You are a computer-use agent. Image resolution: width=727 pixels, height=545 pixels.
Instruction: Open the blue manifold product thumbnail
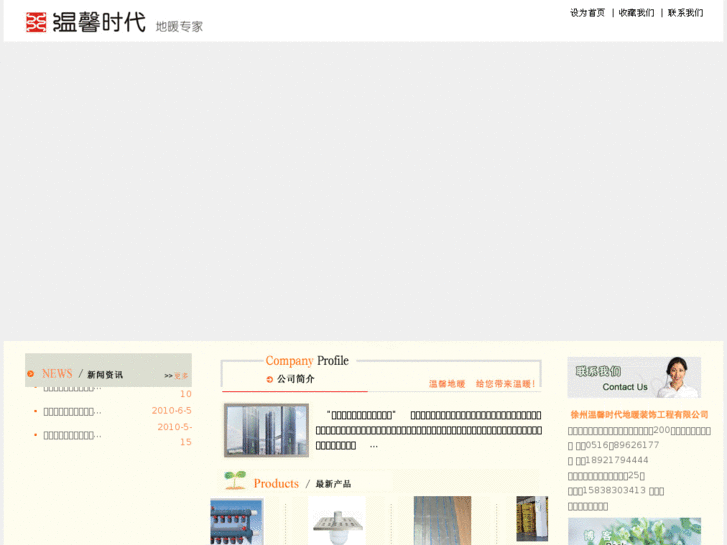coord(237,522)
